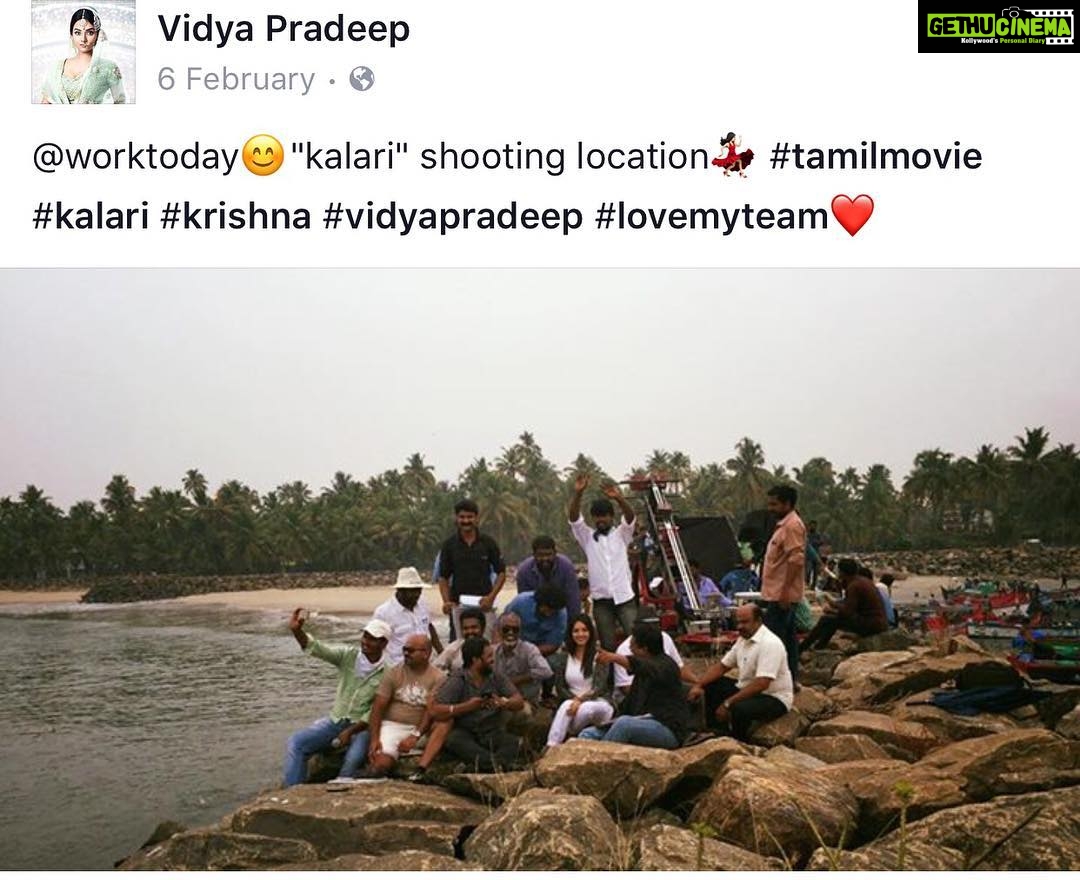Image resolution: width=1080 pixels, height=880 pixels.
Task: Open the #krishna hashtag
Action: [x=236, y=216]
